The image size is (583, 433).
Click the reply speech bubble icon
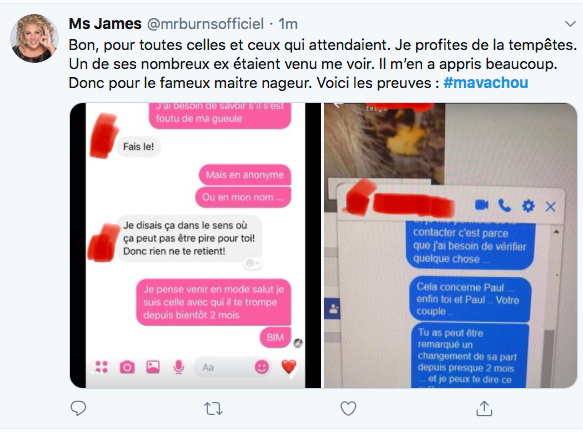click(78, 408)
